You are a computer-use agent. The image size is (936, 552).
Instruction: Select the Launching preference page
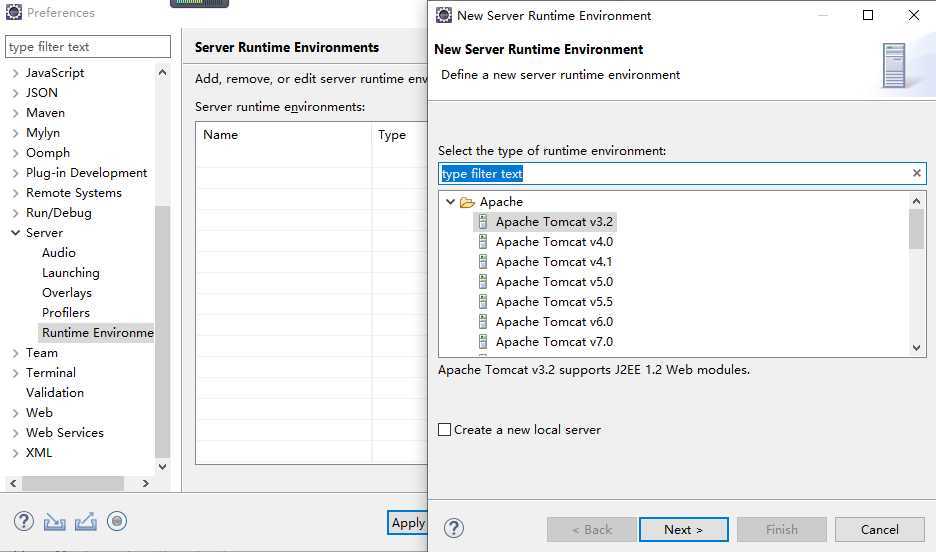(70, 273)
